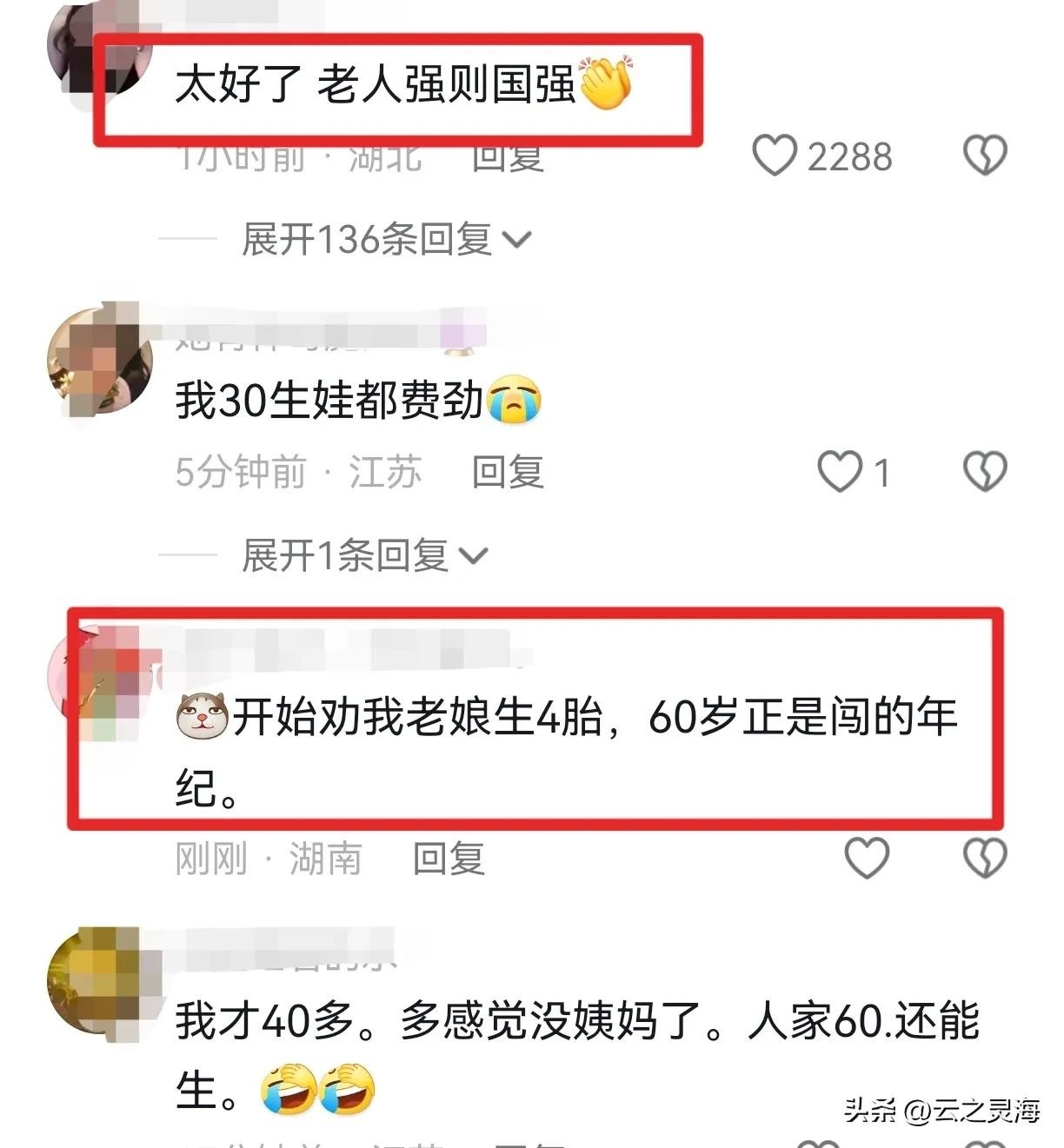Screen dimensions: 1064x1148
Task: Dislike the Hunan comment with broken heart
Action: [x=985, y=859]
